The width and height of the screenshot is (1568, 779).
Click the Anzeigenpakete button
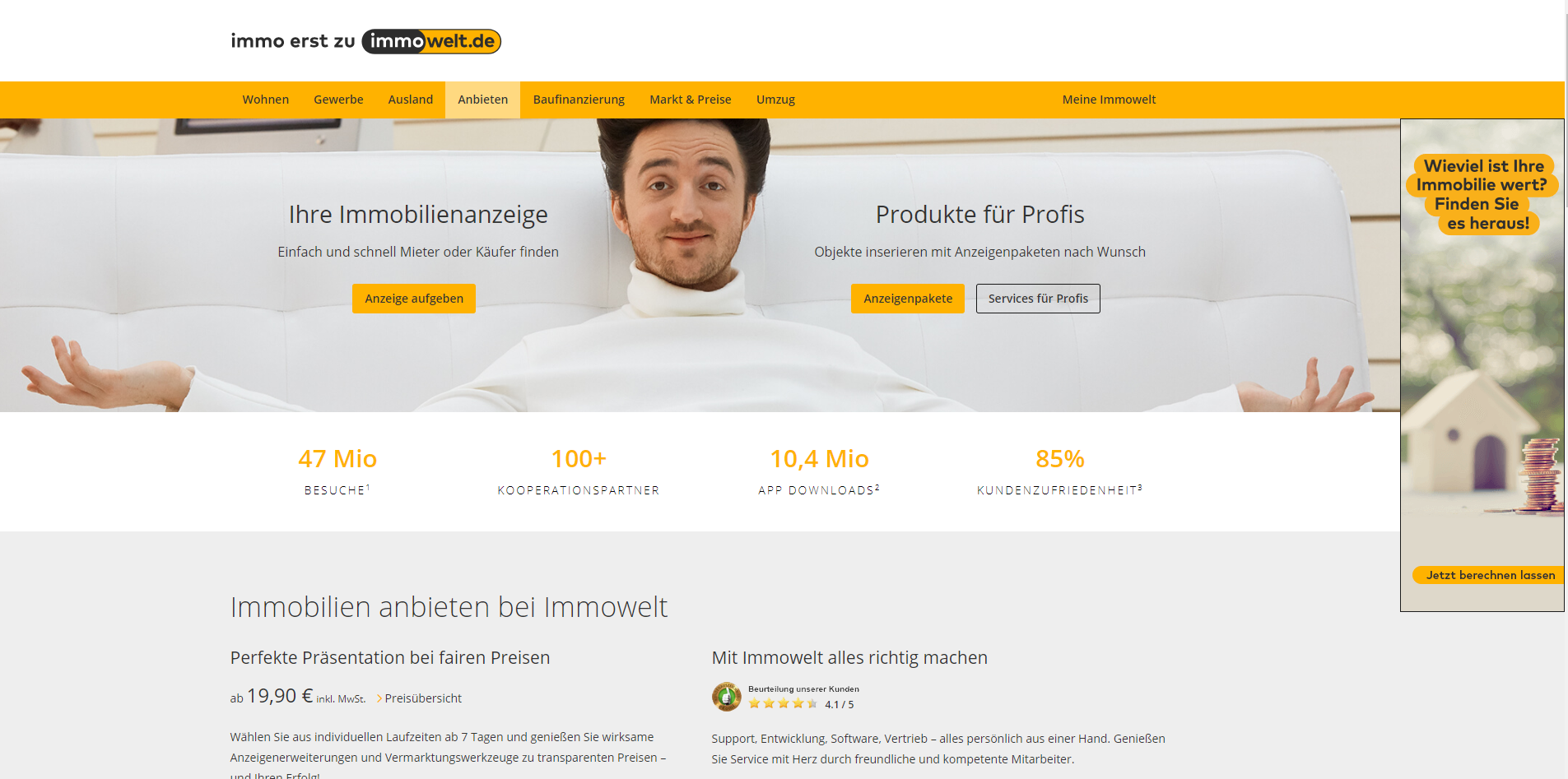tap(908, 299)
